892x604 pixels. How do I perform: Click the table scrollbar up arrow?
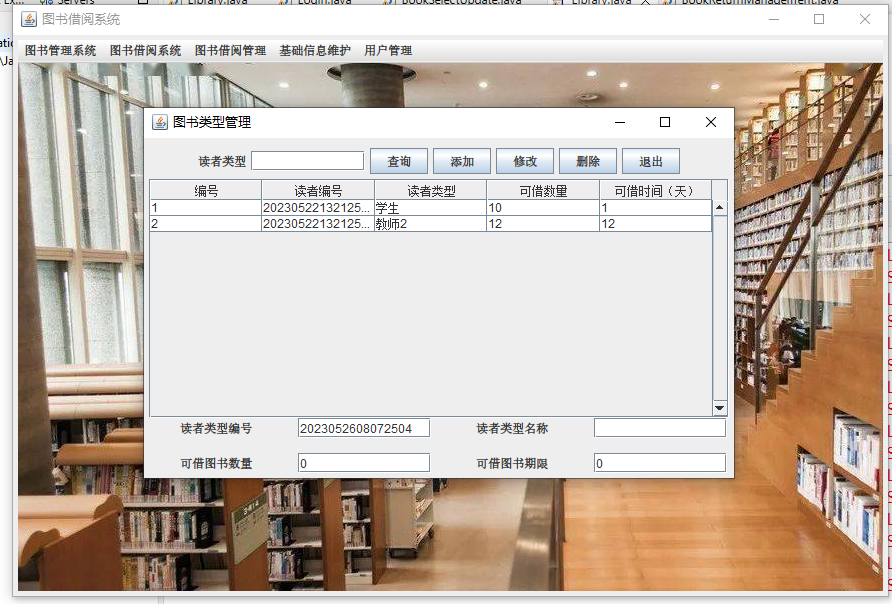720,208
